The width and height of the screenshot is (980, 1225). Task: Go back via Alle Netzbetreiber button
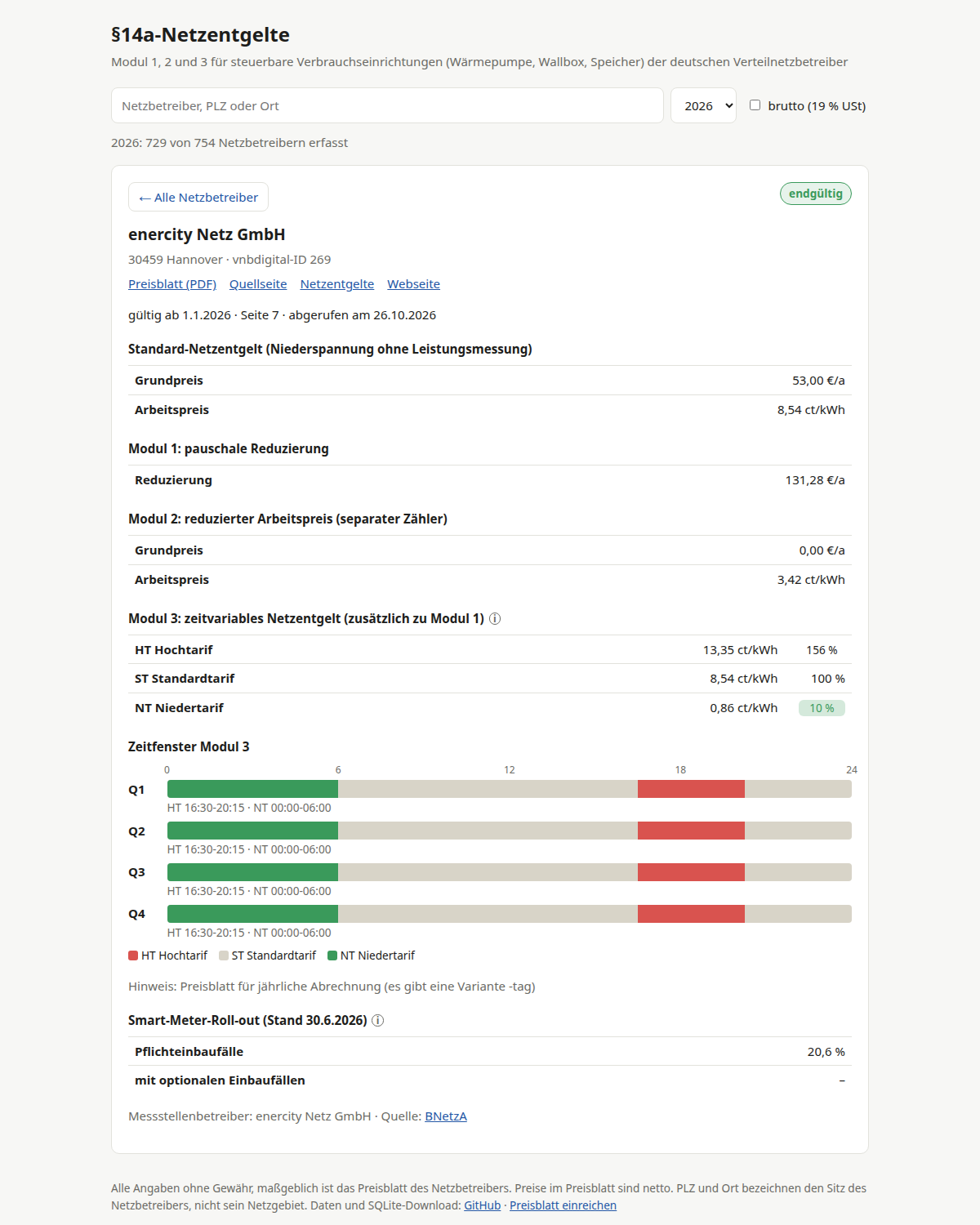click(198, 197)
